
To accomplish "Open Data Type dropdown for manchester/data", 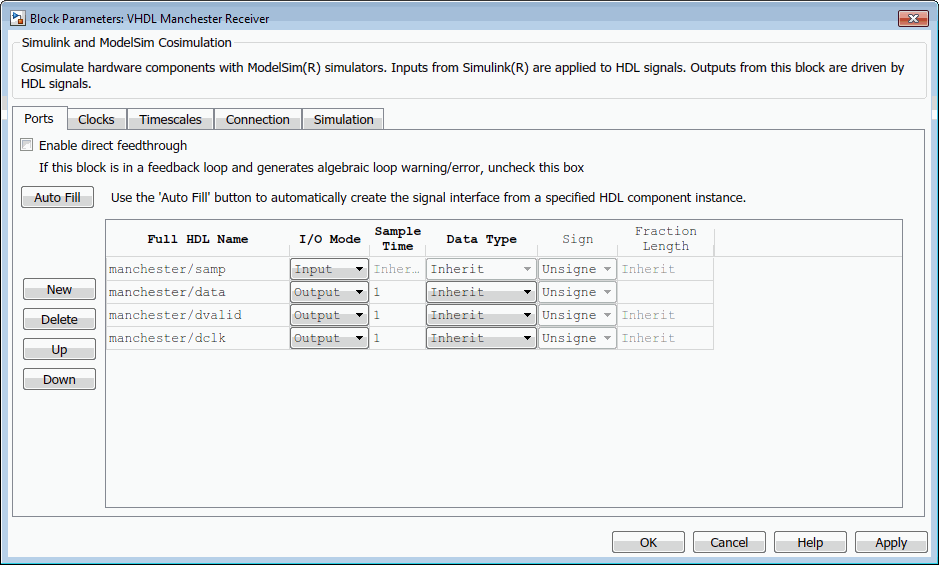I will [481, 292].
